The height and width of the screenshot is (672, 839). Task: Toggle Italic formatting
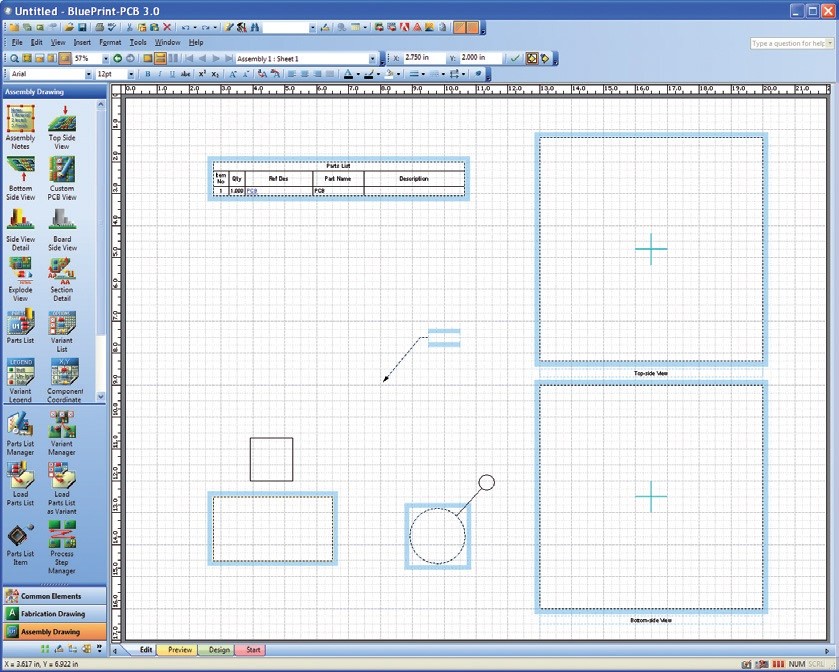coord(160,74)
